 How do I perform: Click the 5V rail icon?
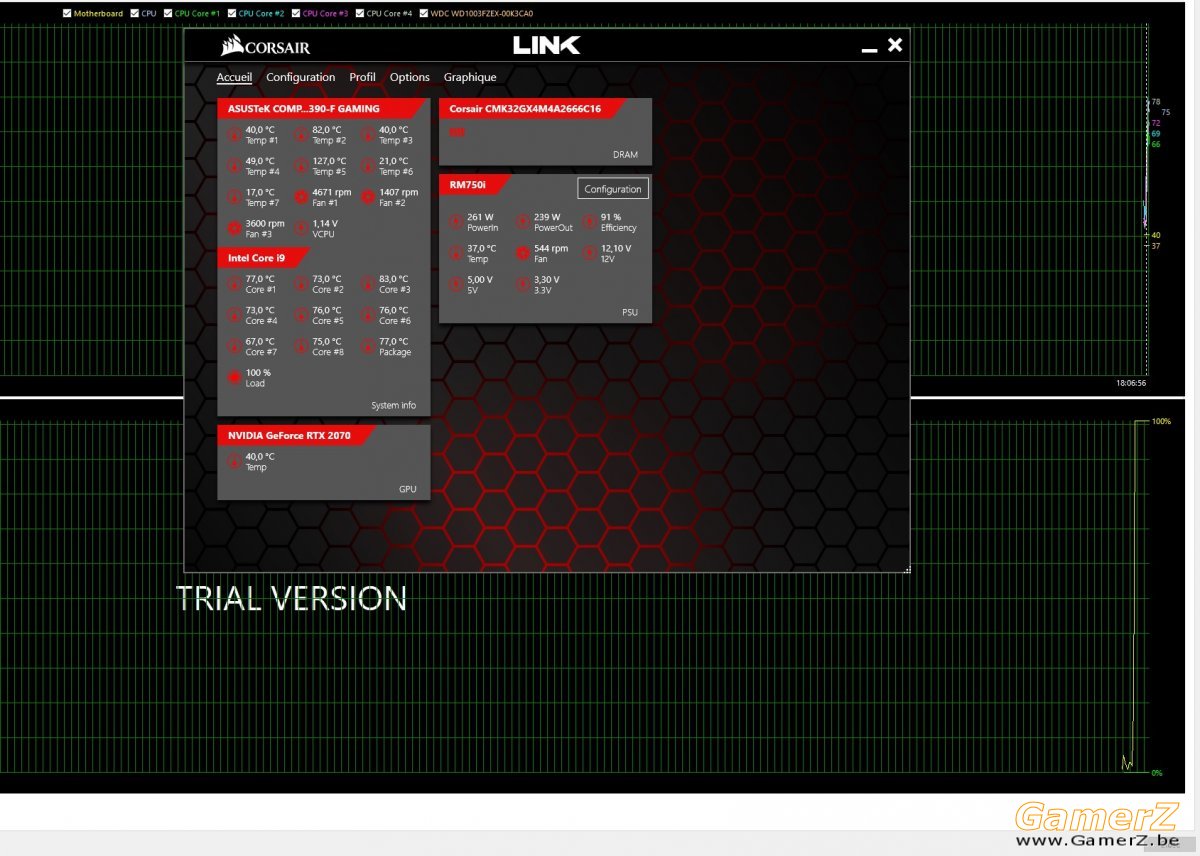[x=456, y=284]
